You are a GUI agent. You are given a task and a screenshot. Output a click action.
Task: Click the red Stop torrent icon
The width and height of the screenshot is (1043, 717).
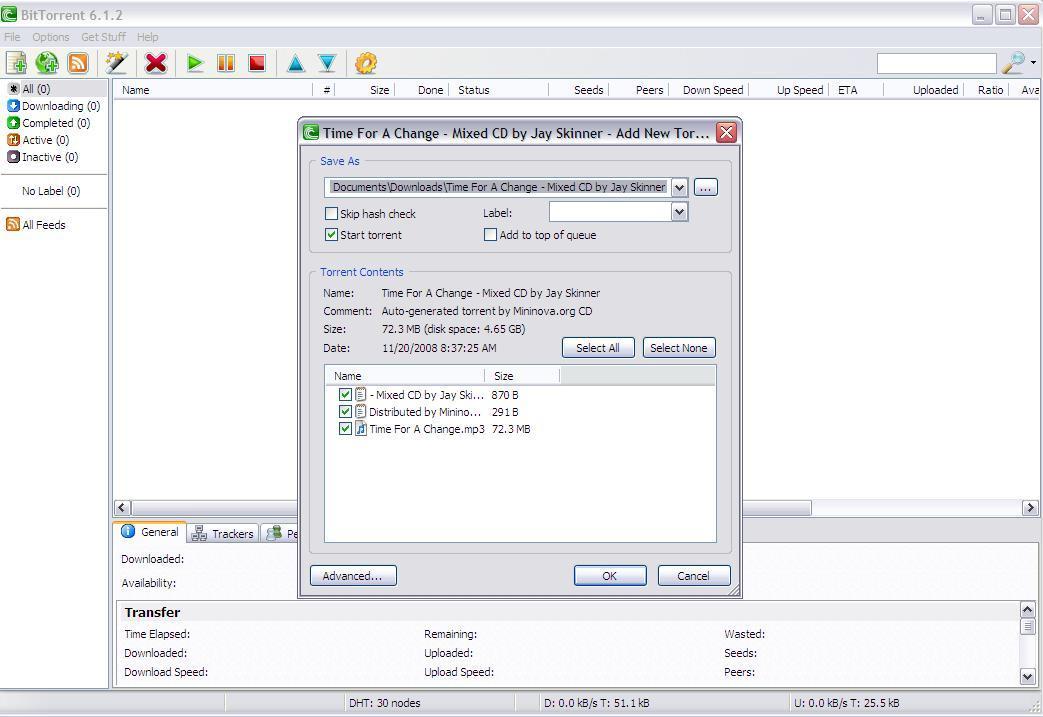pyautogui.click(x=257, y=63)
